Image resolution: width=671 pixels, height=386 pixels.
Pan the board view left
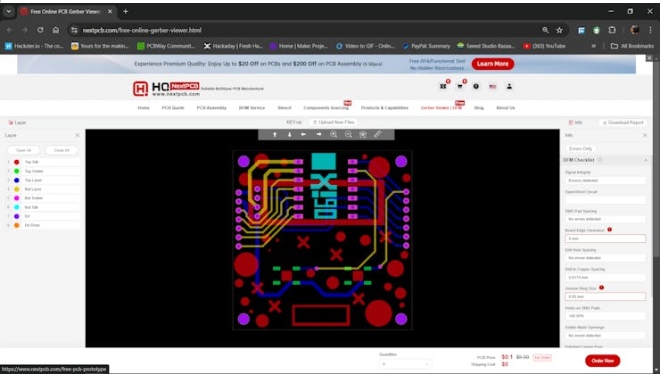303,135
